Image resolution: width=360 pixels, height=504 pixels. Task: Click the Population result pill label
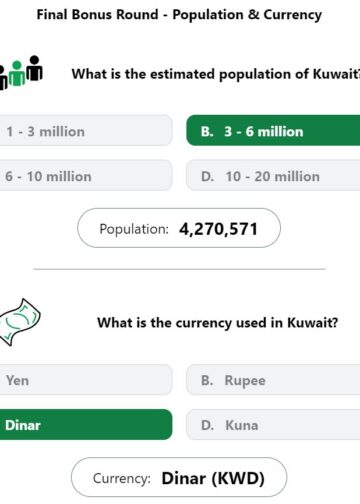(x=134, y=229)
